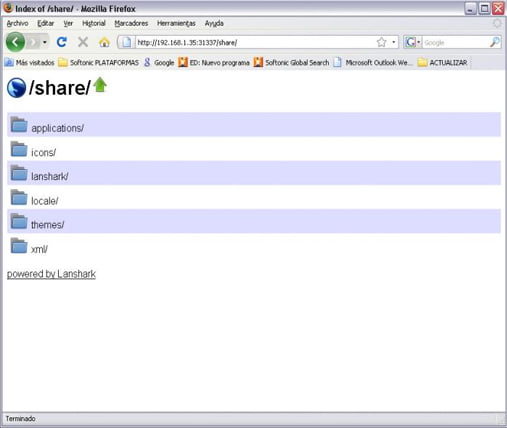The height and width of the screenshot is (428, 507).
Task: Open the Archivo menu
Action: (17, 23)
